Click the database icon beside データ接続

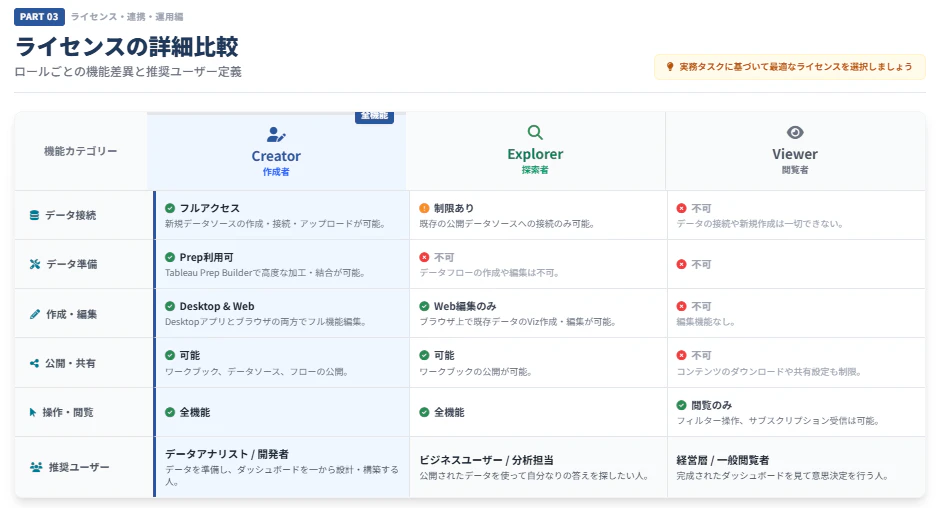tap(35, 215)
